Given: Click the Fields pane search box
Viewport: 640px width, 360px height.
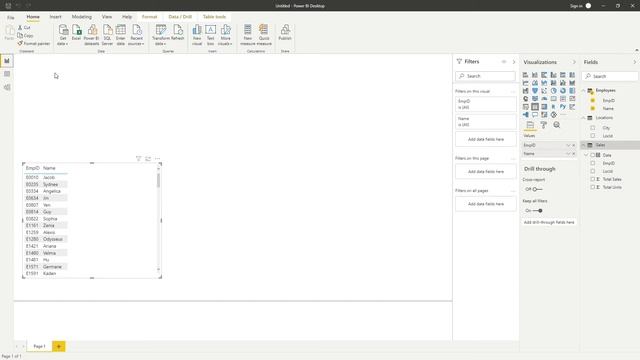Looking at the screenshot, I should point(610,76).
